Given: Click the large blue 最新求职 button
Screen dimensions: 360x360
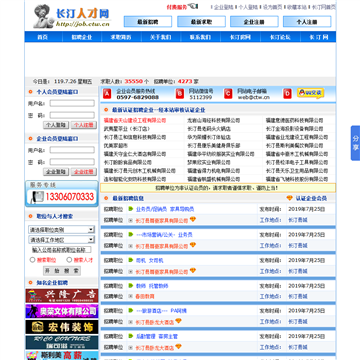Looking at the screenshot, I should click(201, 22).
